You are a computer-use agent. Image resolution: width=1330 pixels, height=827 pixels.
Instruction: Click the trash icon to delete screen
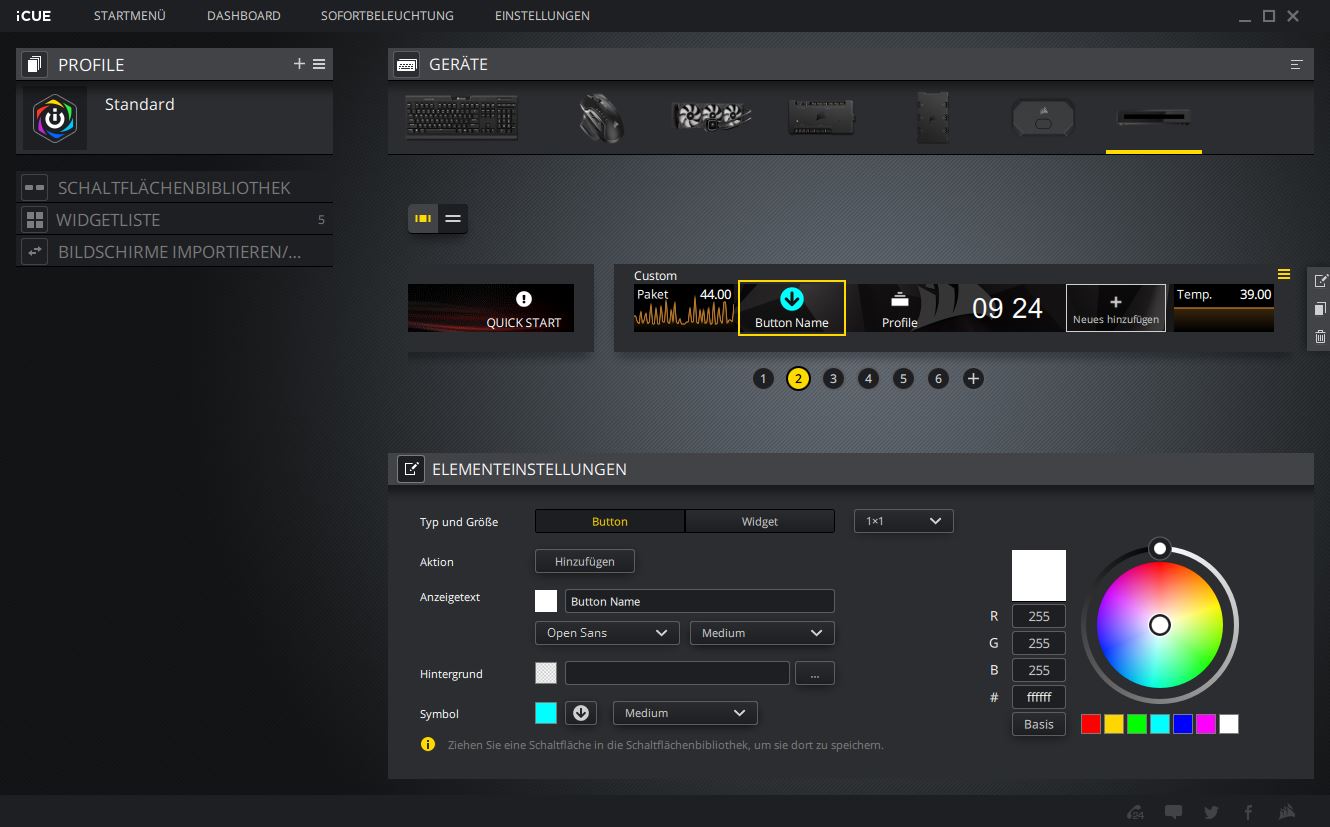point(1320,337)
